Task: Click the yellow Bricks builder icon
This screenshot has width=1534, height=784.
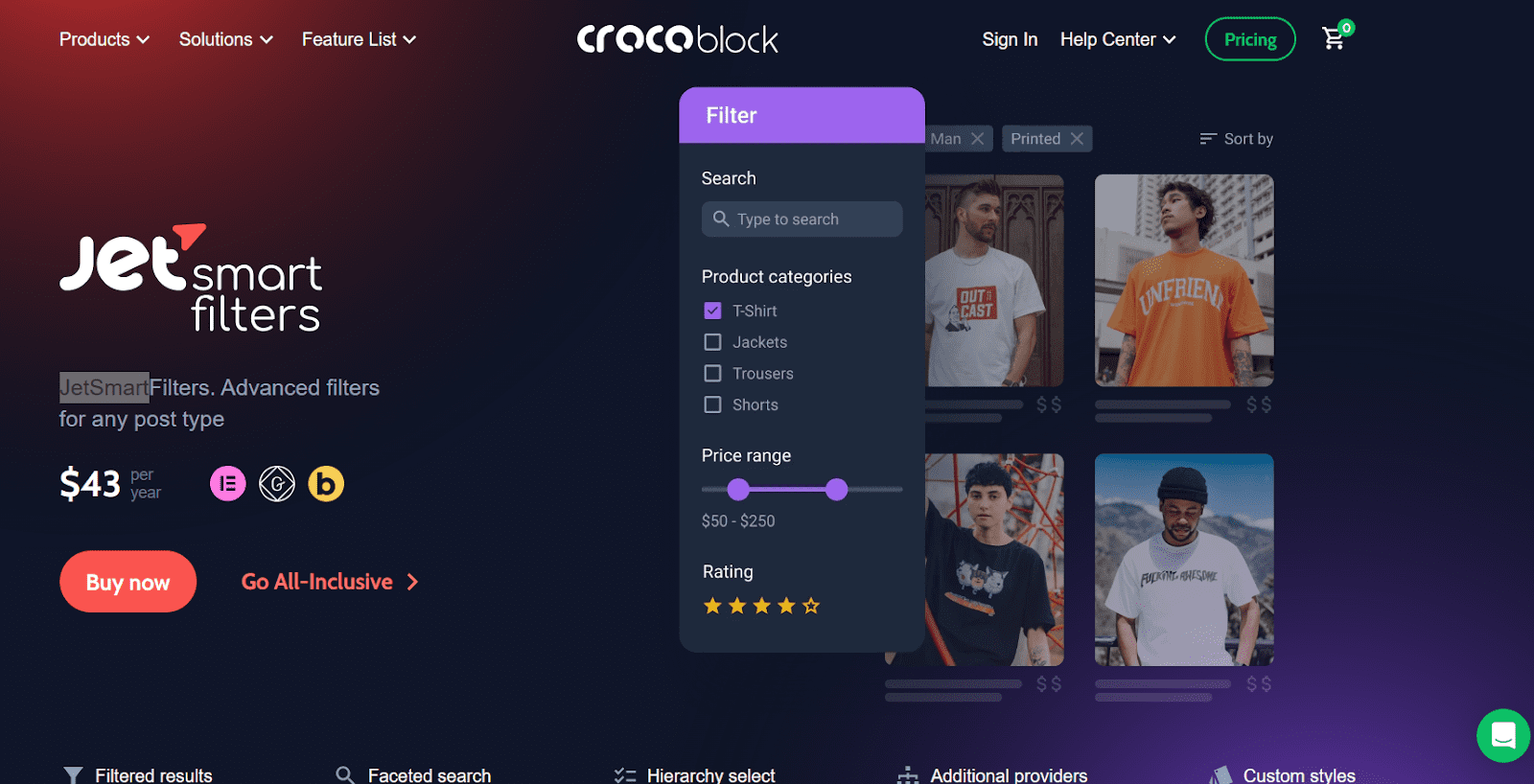Action: click(x=326, y=484)
